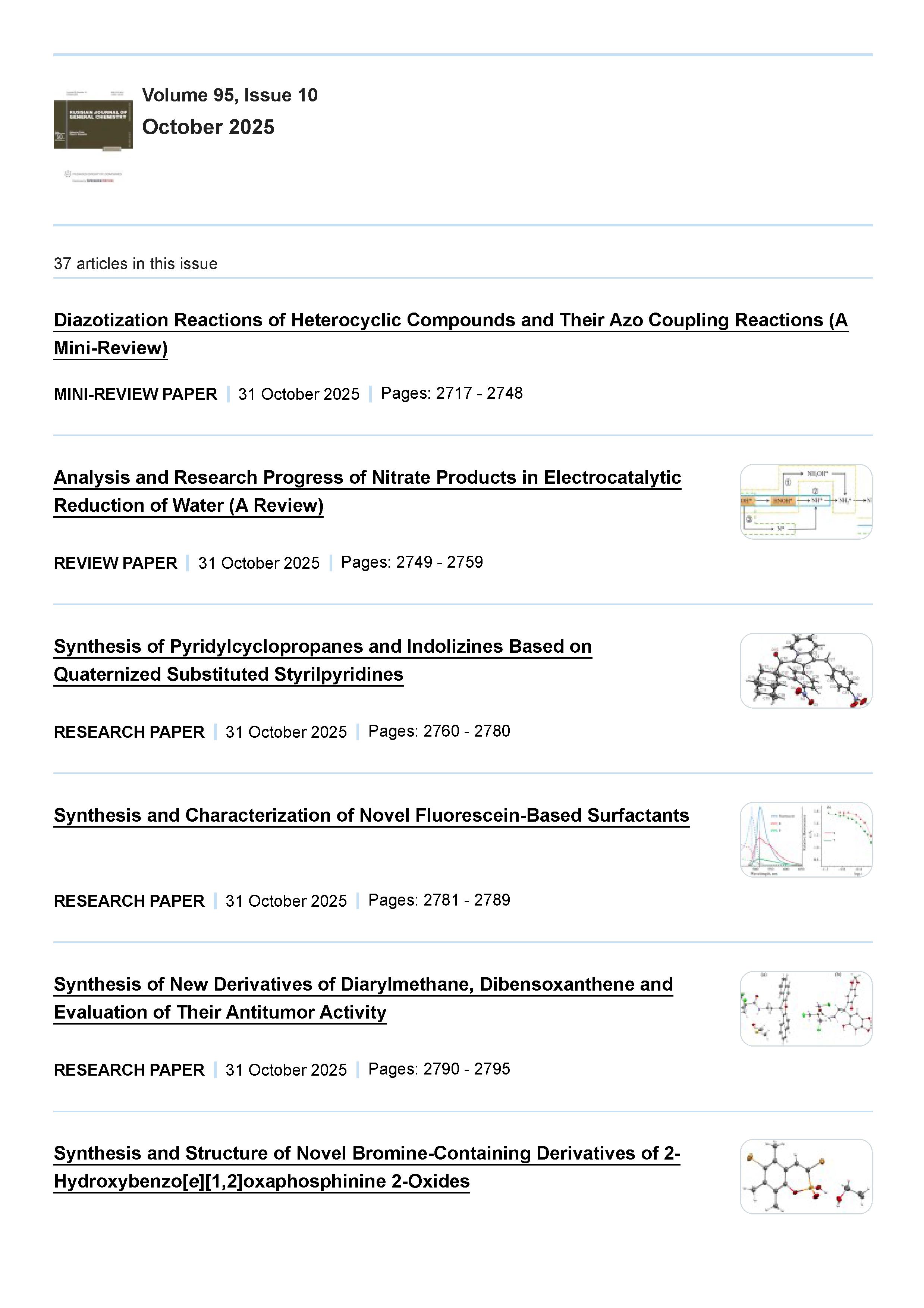This screenshot has width=924, height=1308.
Task: Click the crystal structure thumbnail for Pyridylcyclopropanes article
Action: (x=805, y=671)
